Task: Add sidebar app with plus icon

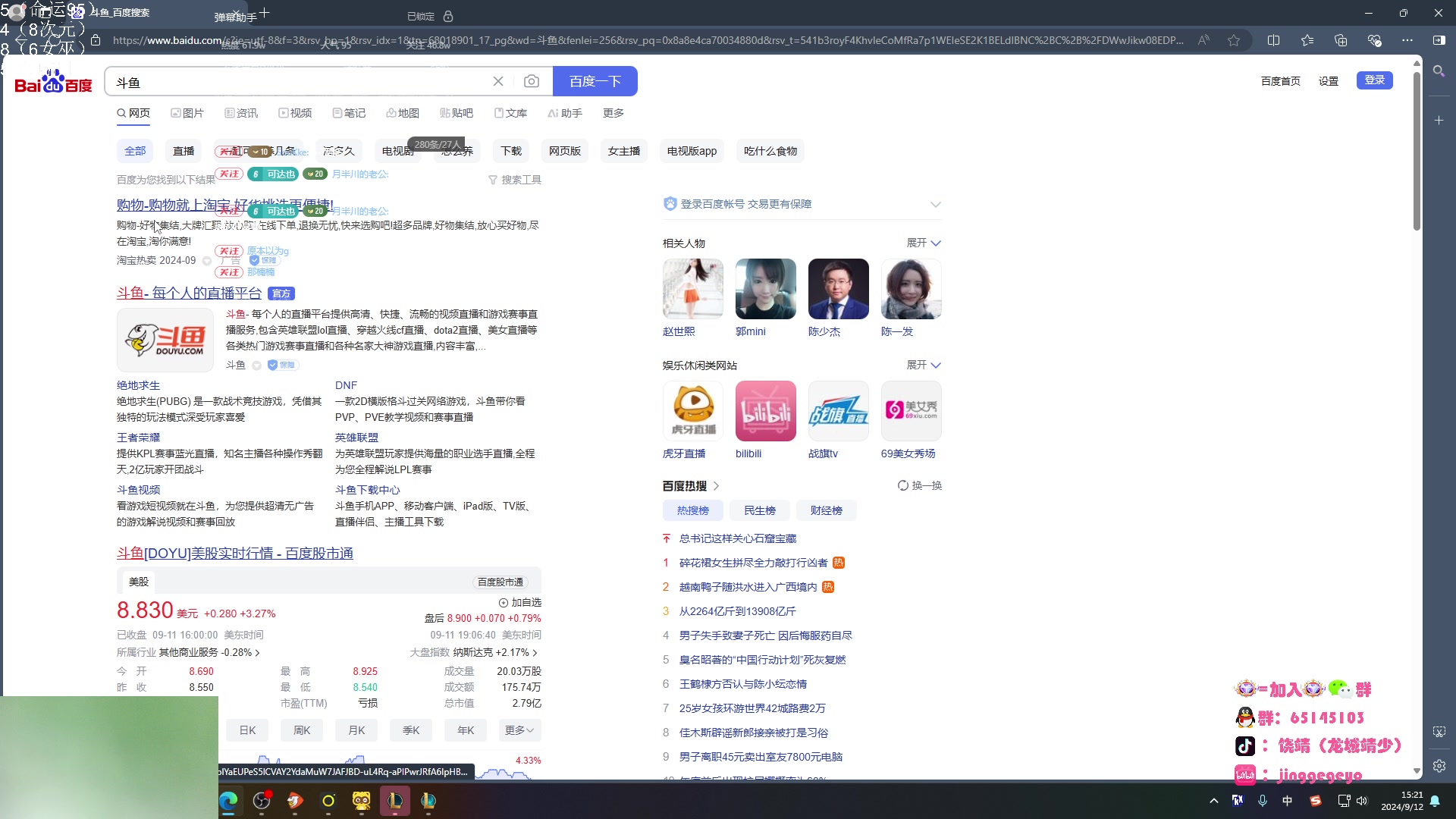Action: [1439, 121]
